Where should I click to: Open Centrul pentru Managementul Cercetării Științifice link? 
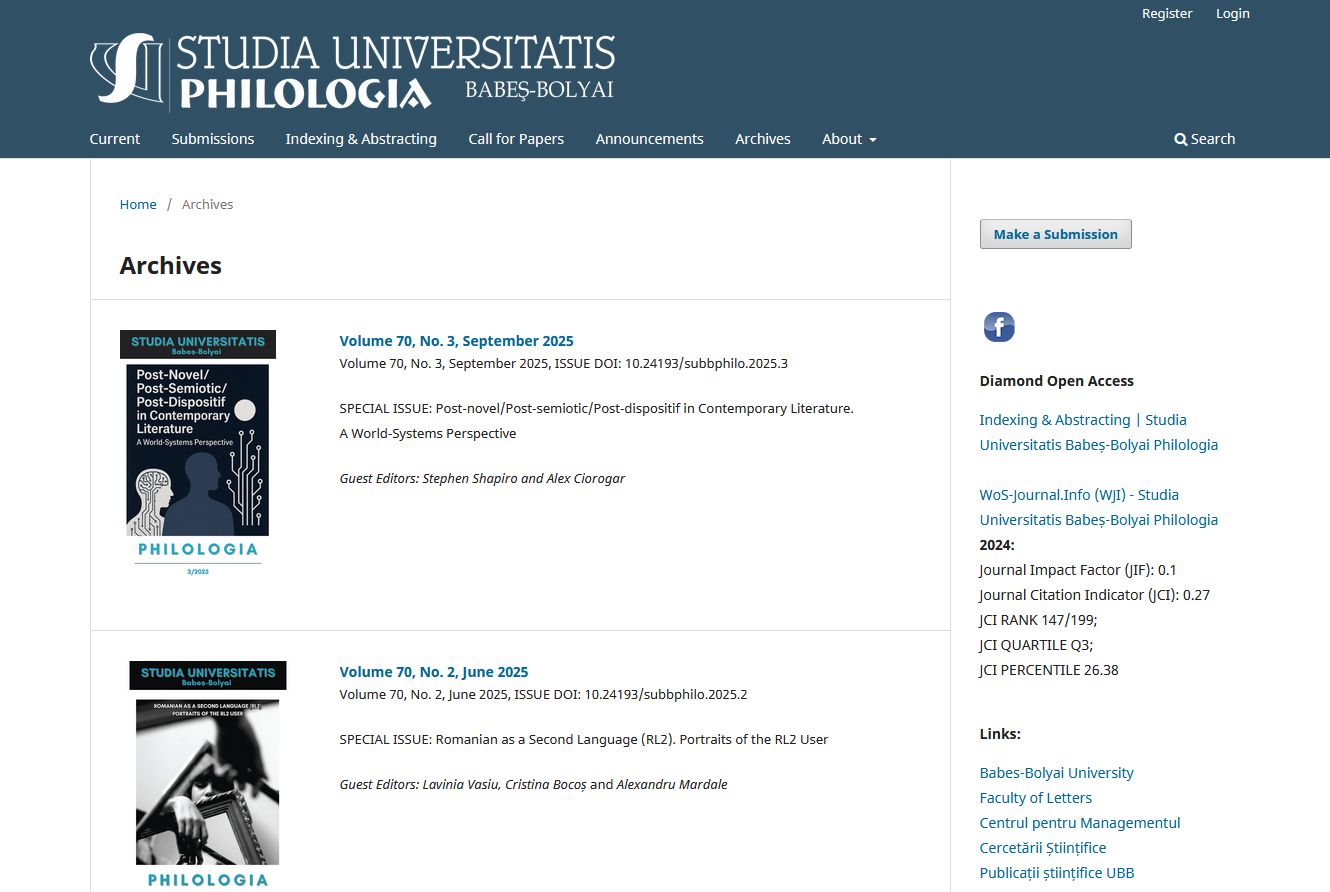coord(1080,835)
